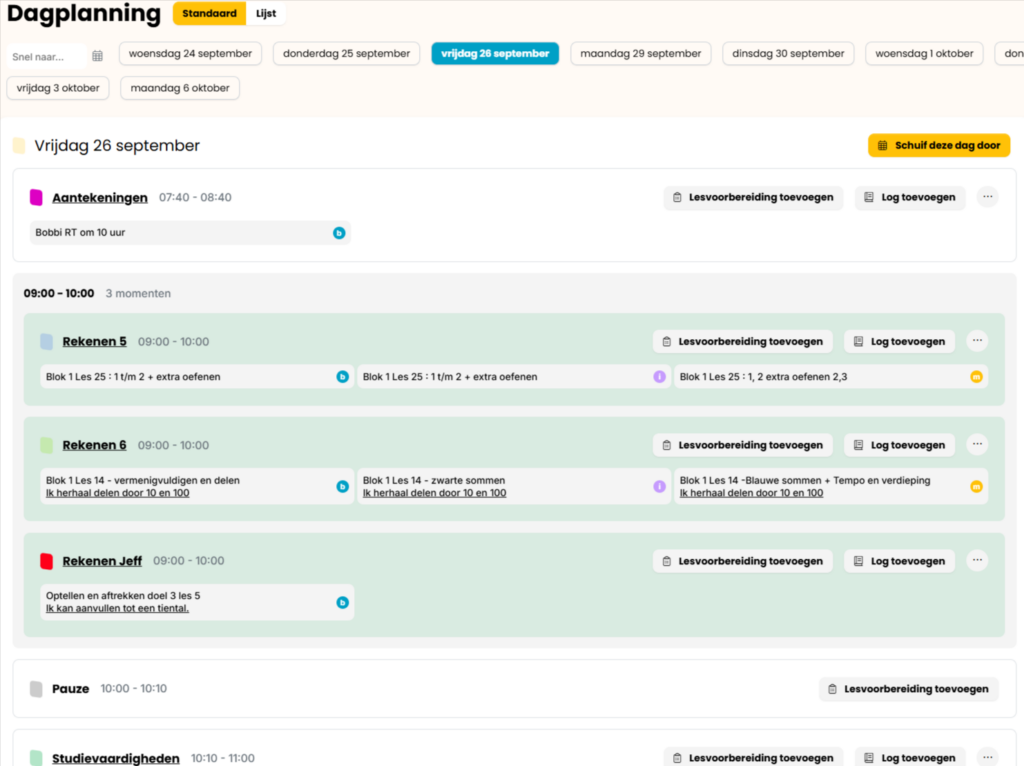Open the three-dot menu for Rekenen 5

point(977,341)
